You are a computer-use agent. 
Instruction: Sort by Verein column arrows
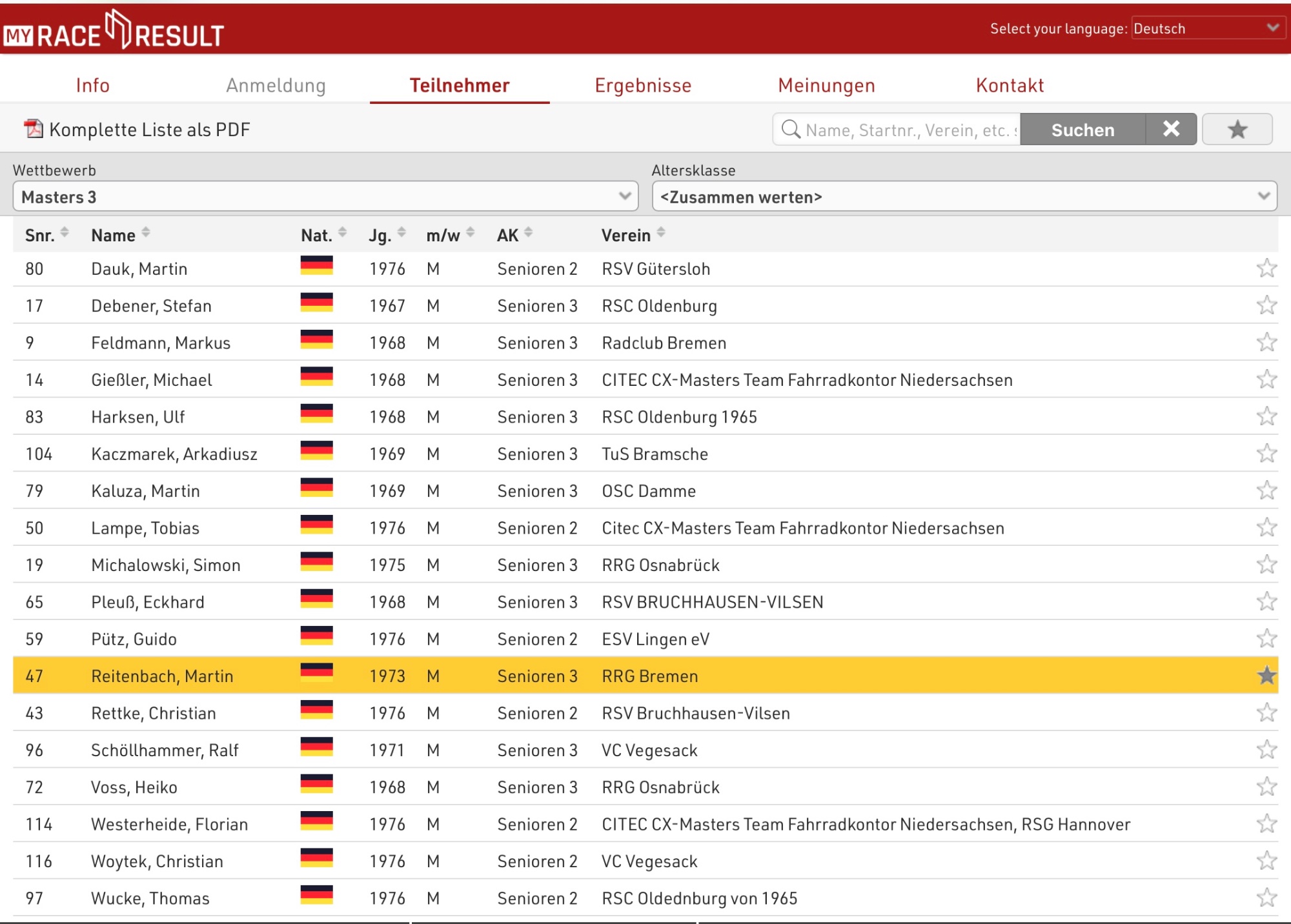point(661,232)
